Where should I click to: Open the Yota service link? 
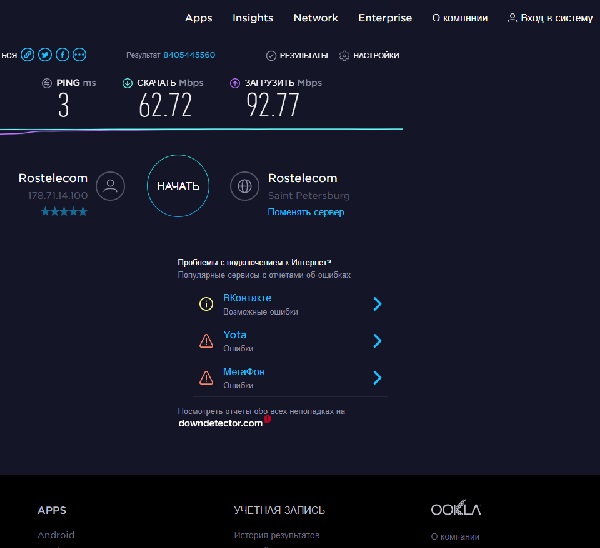[235, 335]
